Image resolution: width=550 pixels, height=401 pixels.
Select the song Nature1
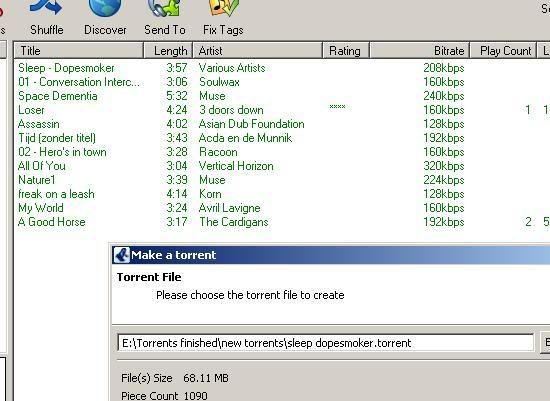click(37, 180)
